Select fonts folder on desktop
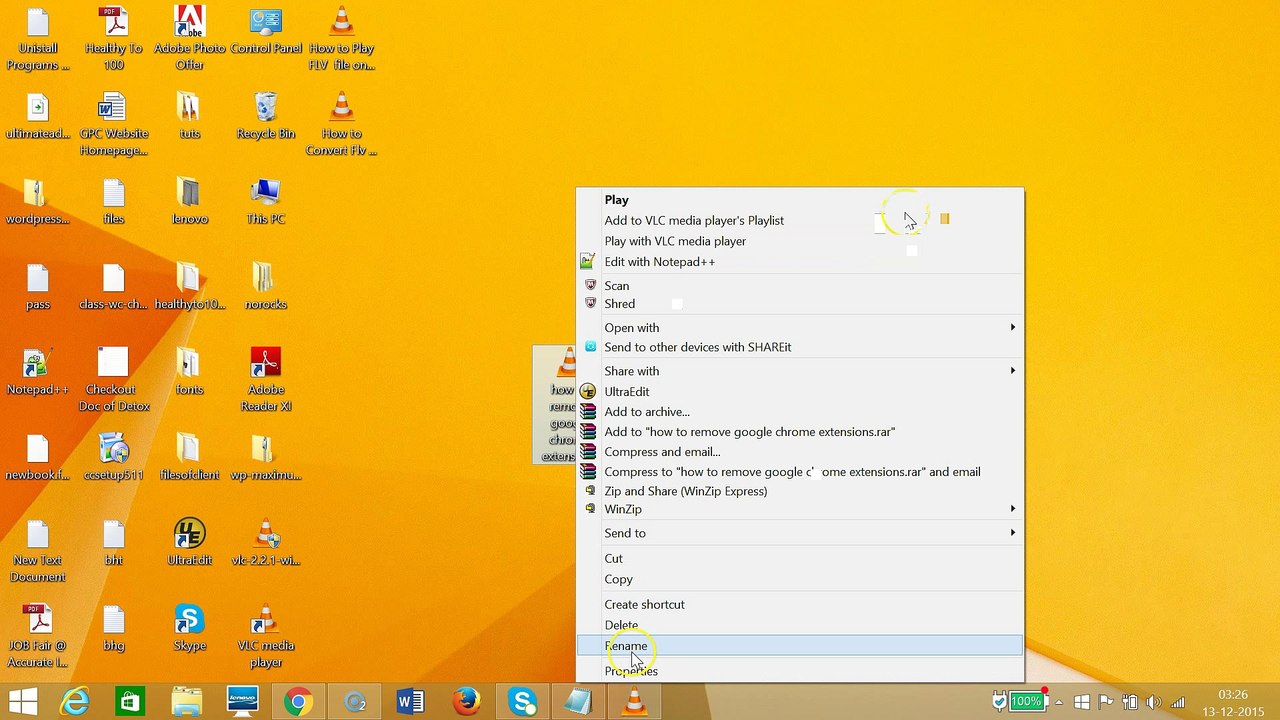Screen dimensions: 1280x720 pos(189,372)
